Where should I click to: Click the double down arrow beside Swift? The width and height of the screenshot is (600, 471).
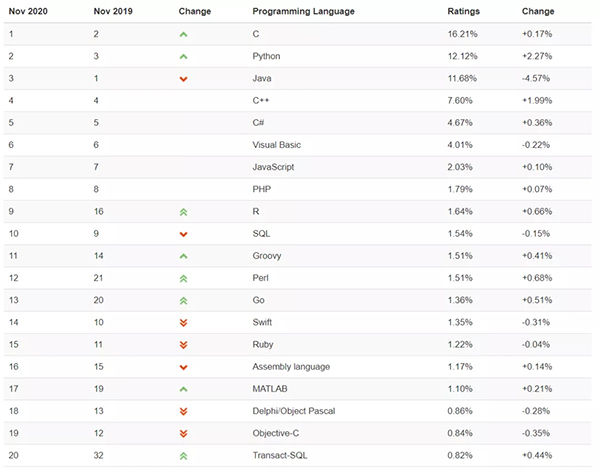[x=183, y=322]
